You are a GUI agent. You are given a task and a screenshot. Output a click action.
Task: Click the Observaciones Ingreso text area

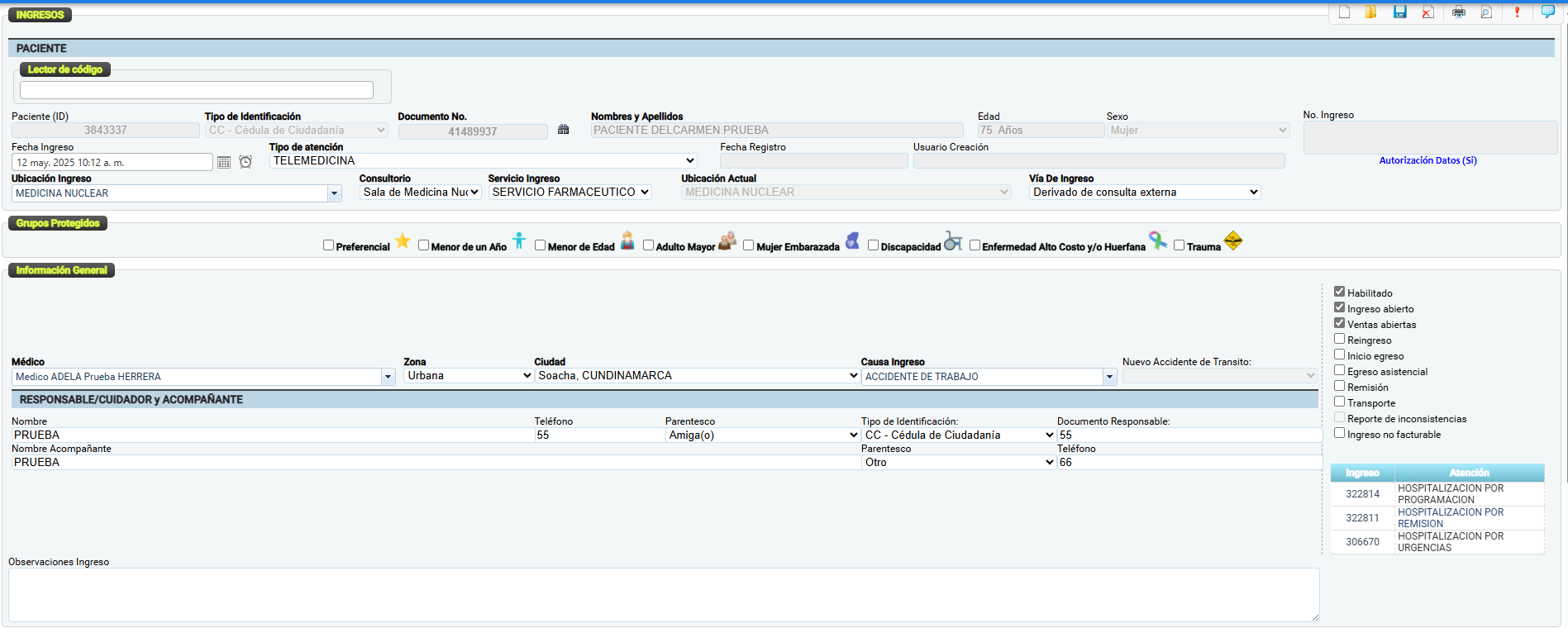(x=663, y=594)
